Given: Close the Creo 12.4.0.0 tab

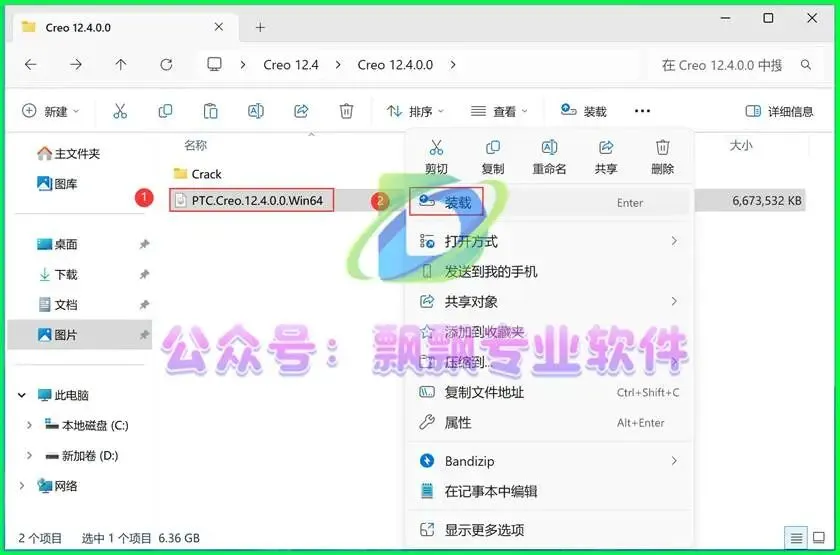Looking at the screenshot, I should tap(219, 27).
